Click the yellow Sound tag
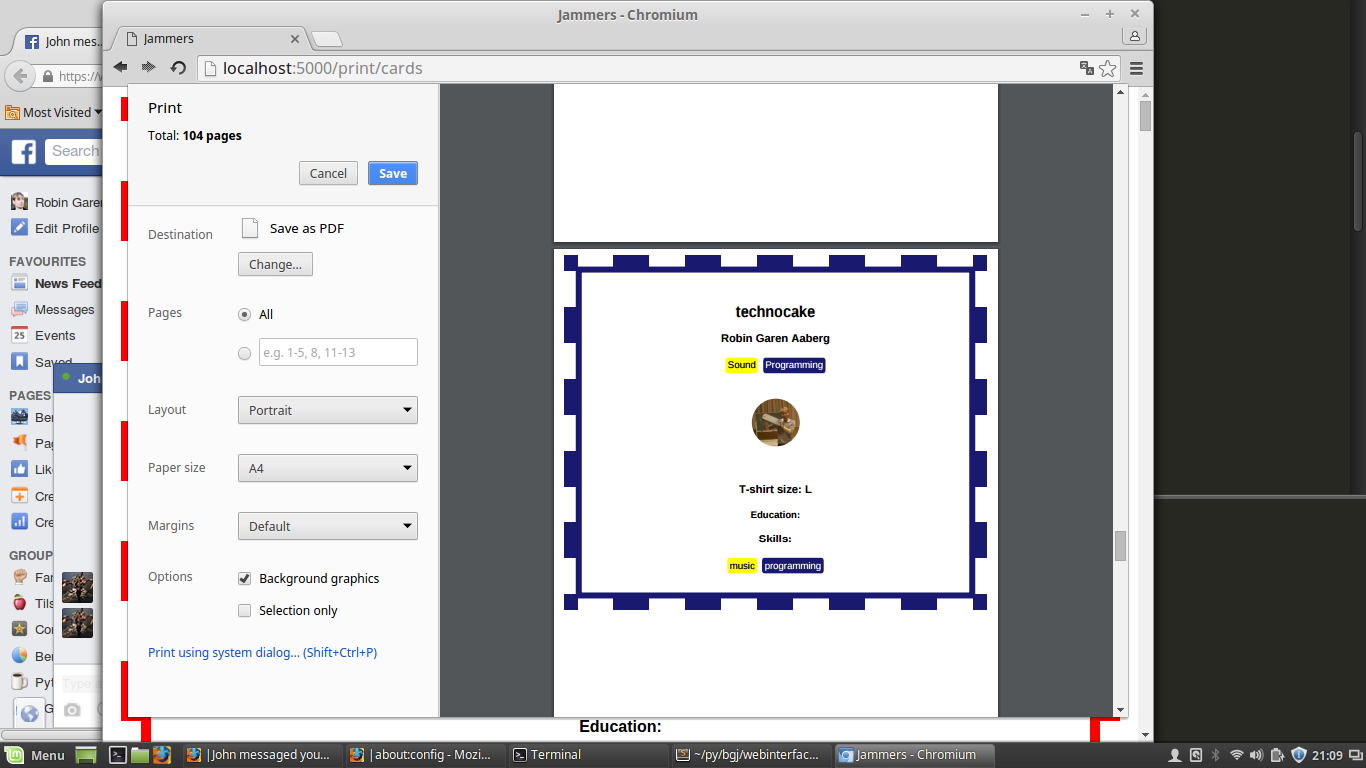The width and height of the screenshot is (1366, 768). (742, 365)
